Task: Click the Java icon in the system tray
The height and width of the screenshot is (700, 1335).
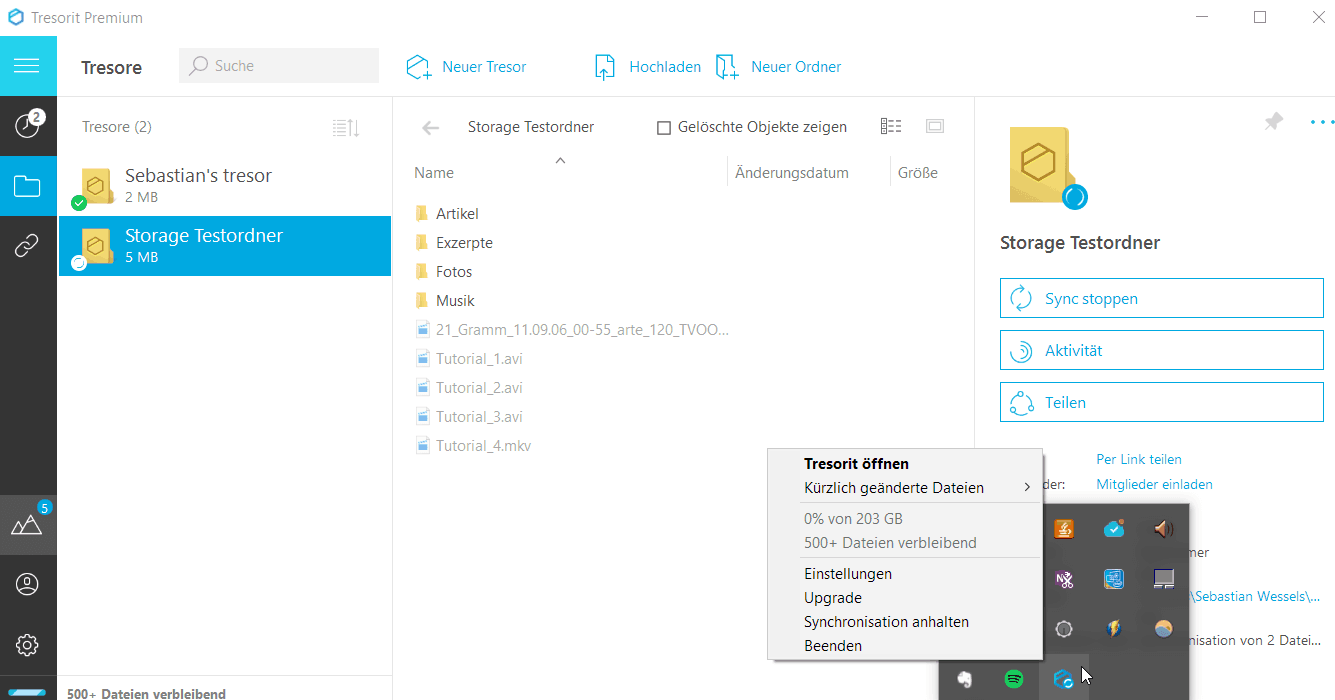Action: click(1064, 529)
